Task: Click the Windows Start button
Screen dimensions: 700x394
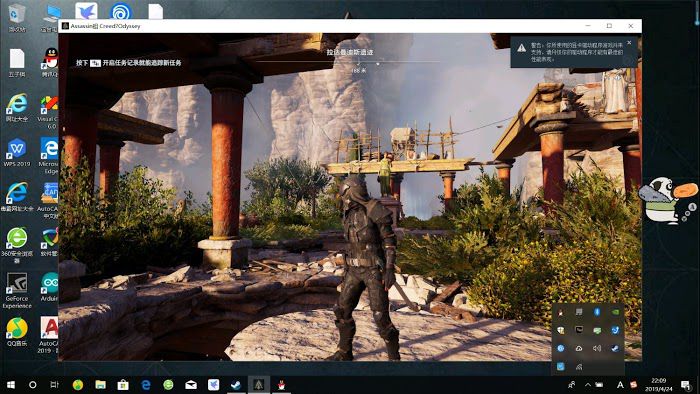Action: (x=11, y=385)
